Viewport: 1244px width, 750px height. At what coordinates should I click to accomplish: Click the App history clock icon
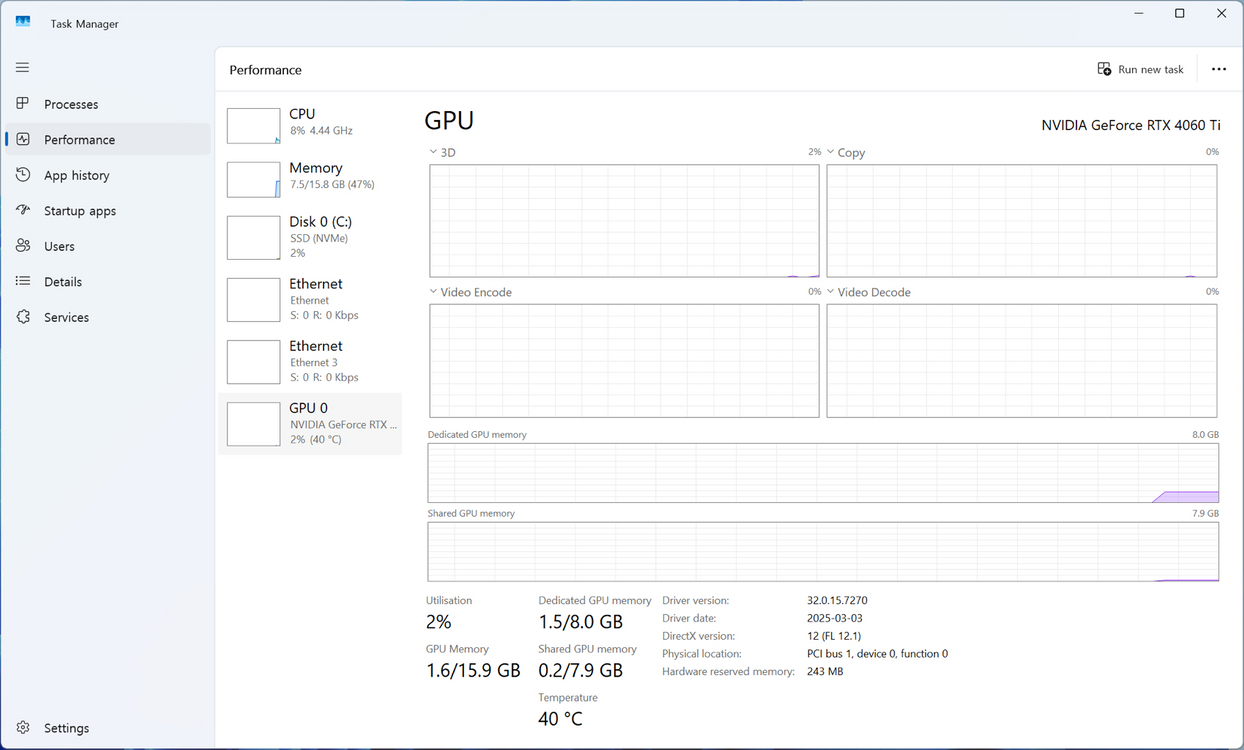[23, 175]
